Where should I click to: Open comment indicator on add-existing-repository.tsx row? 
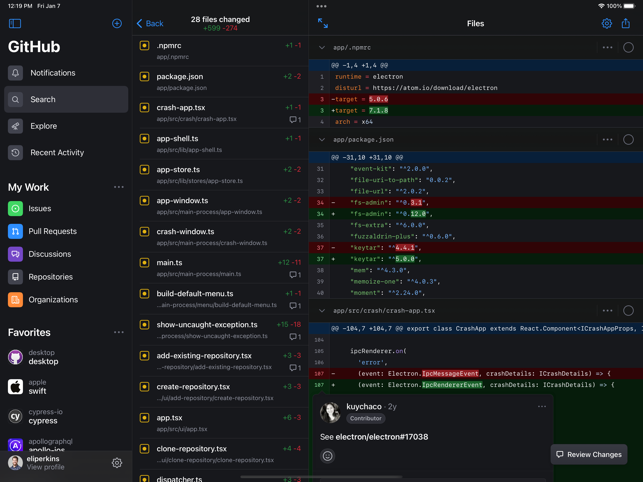coord(295,368)
